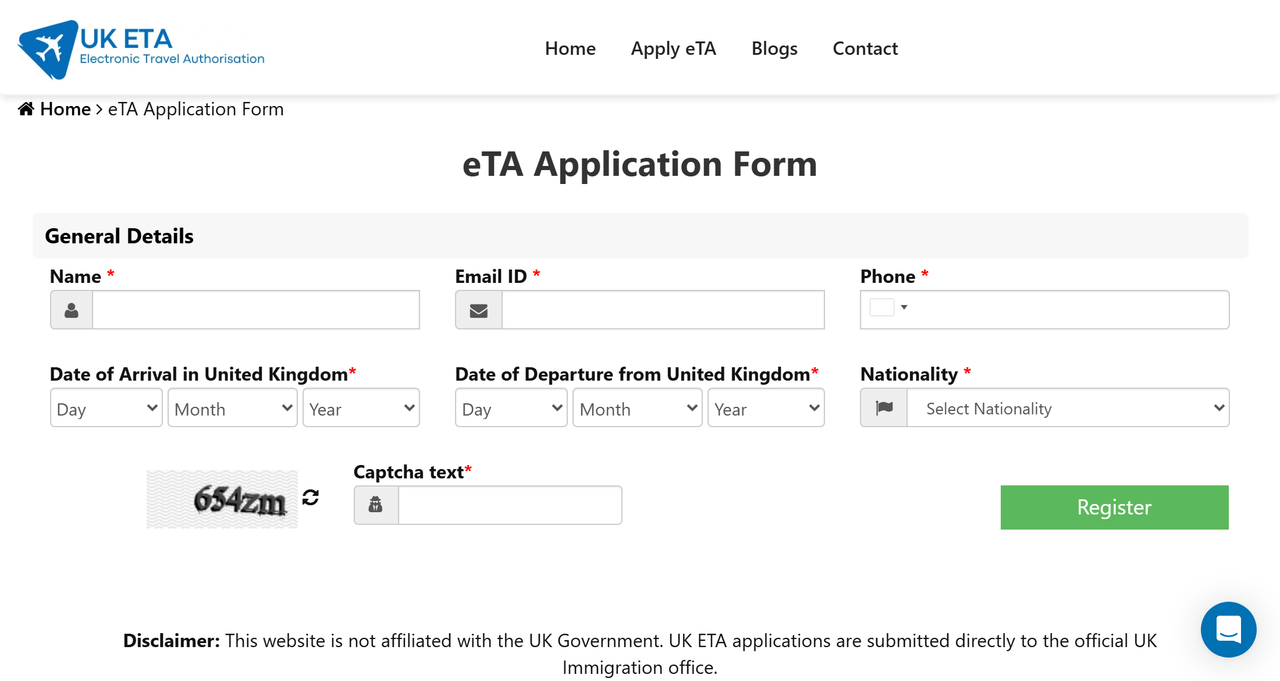1280x681 pixels.
Task: Open the Blogs menu item
Action: 775,48
